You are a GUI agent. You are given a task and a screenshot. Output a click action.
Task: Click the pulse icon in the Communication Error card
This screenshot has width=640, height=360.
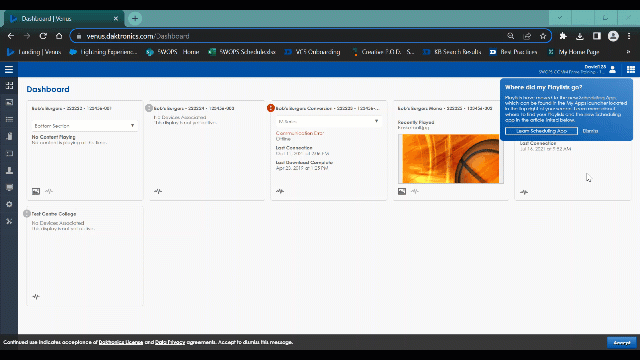[280, 191]
